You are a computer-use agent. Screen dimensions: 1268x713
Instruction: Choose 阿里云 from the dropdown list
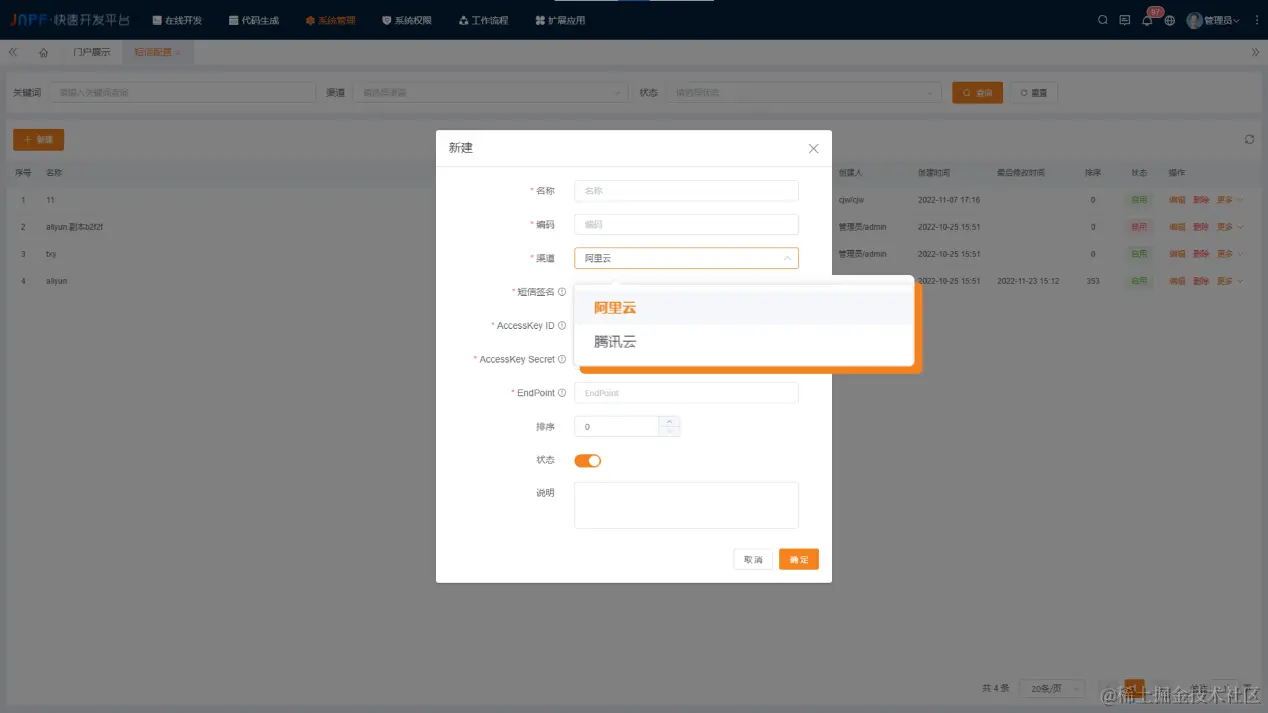tap(744, 308)
